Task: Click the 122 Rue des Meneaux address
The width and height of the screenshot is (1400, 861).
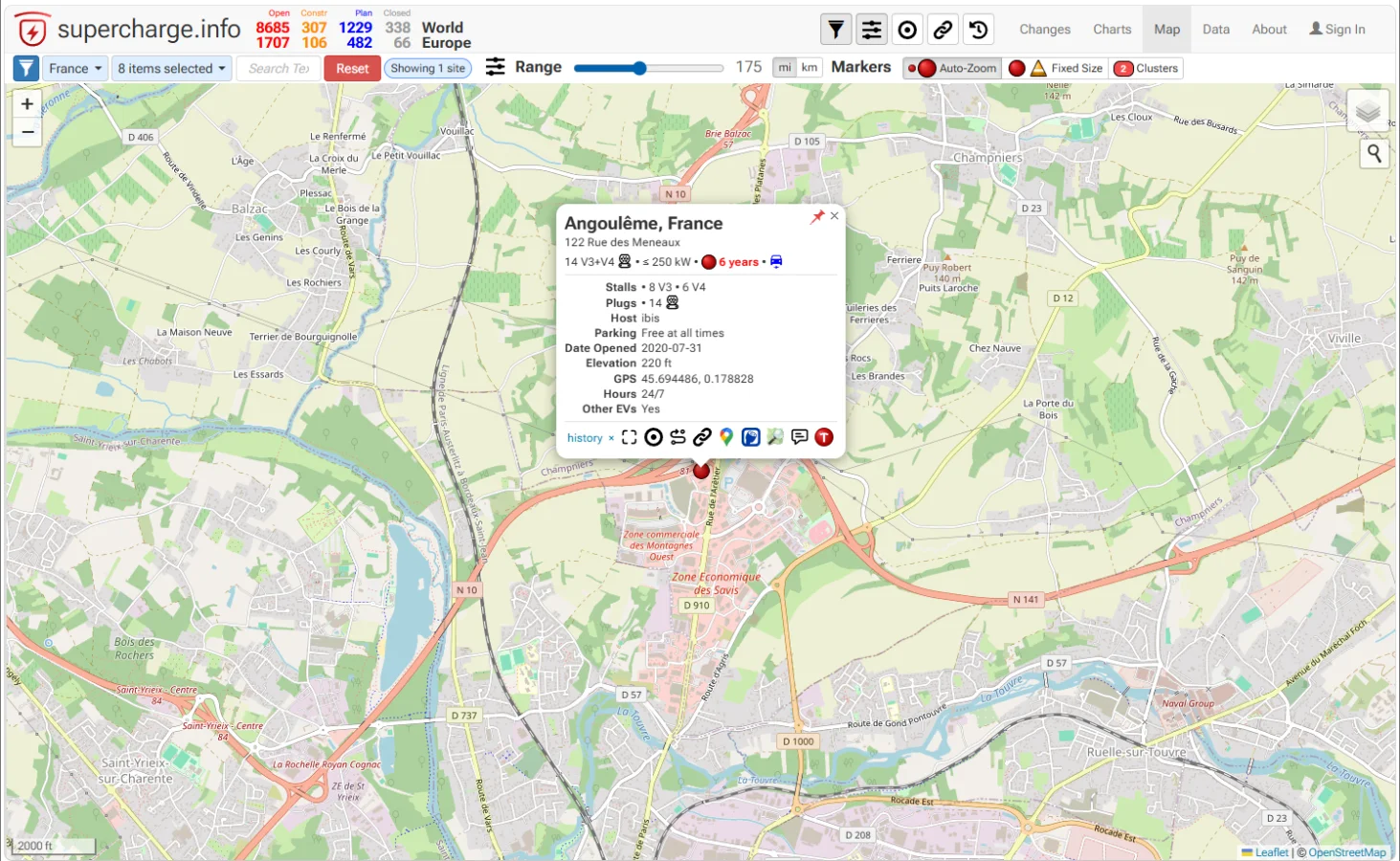Action: 622,242
